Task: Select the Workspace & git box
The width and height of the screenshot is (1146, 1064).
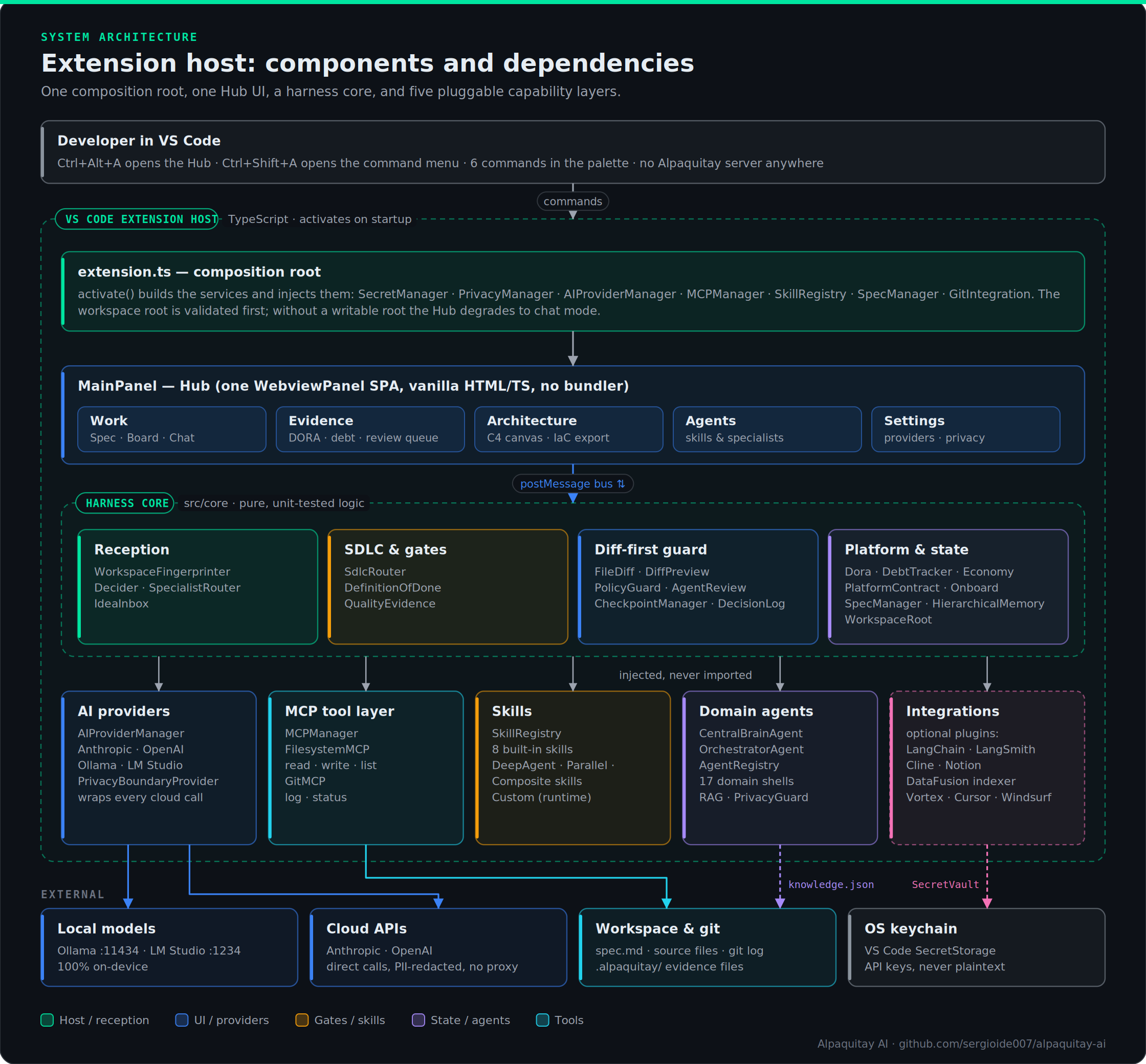Action: click(x=707, y=947)
